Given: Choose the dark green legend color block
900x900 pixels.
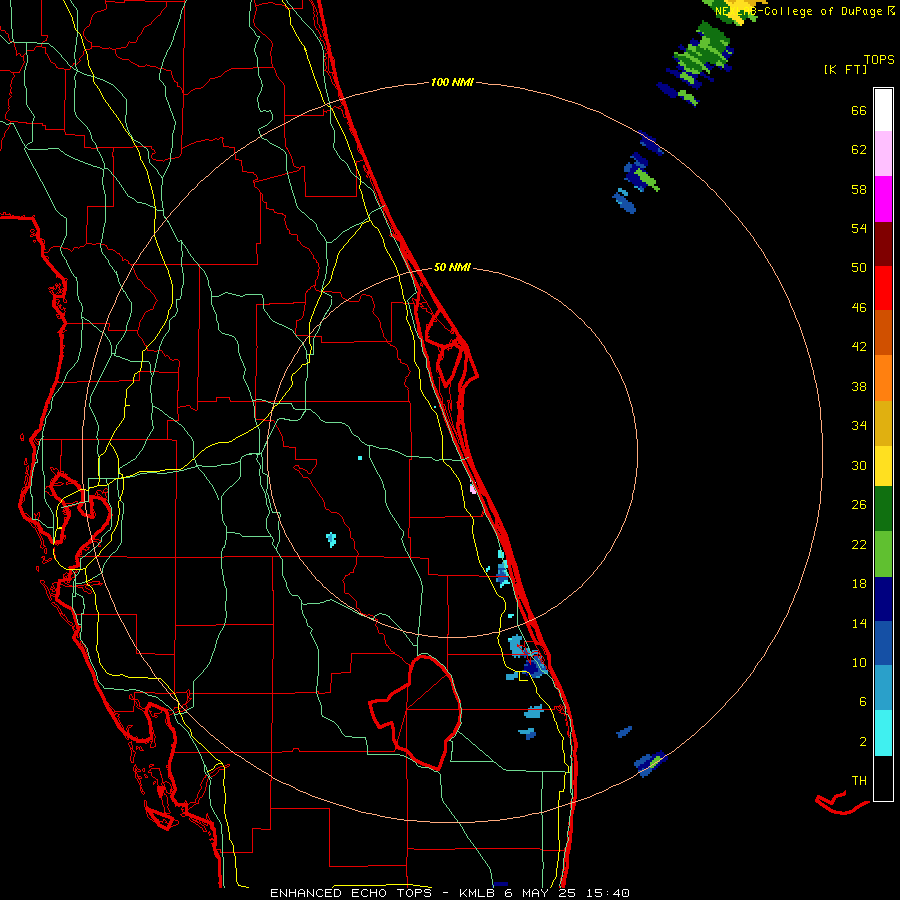Looking at the screenshot, I should pyautogui.click(x=883, y=509).
